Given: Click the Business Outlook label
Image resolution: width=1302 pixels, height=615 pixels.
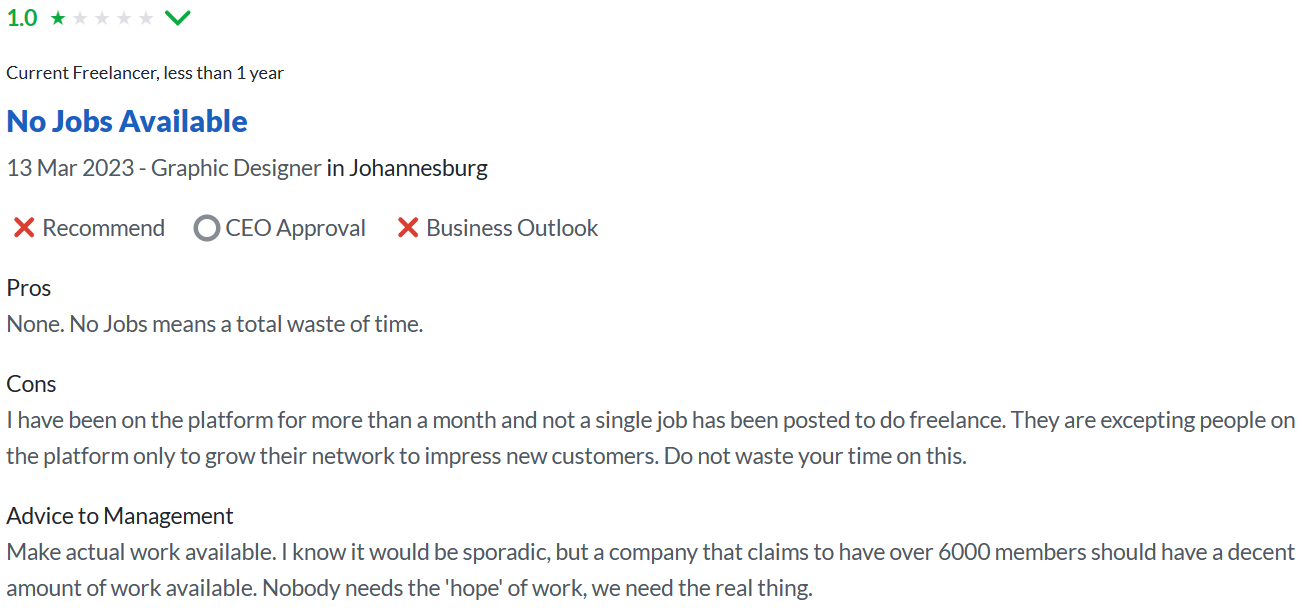Looking at the screenshot, I should (512, 228).
